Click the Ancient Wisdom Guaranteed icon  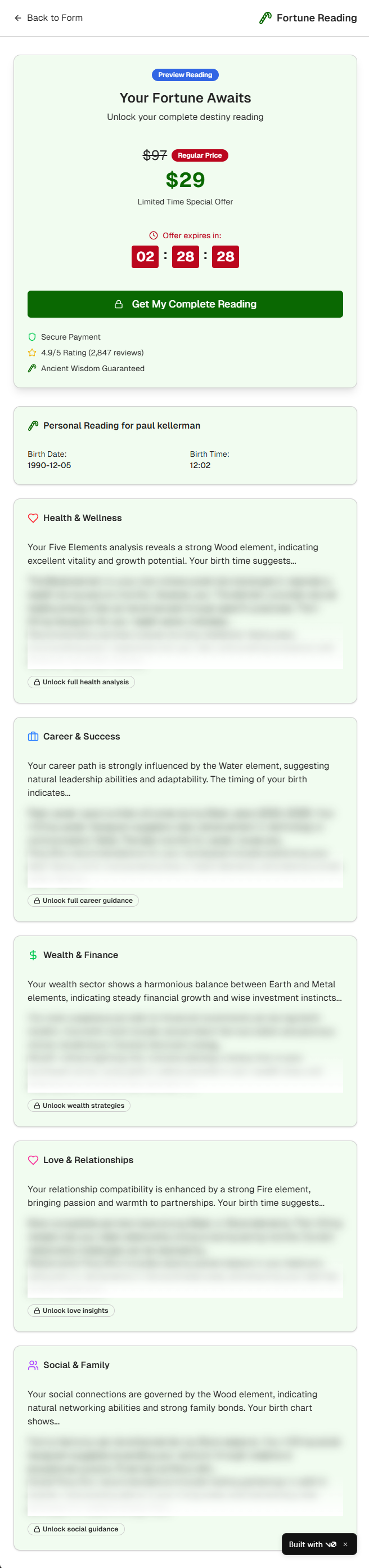click(32, 368)
